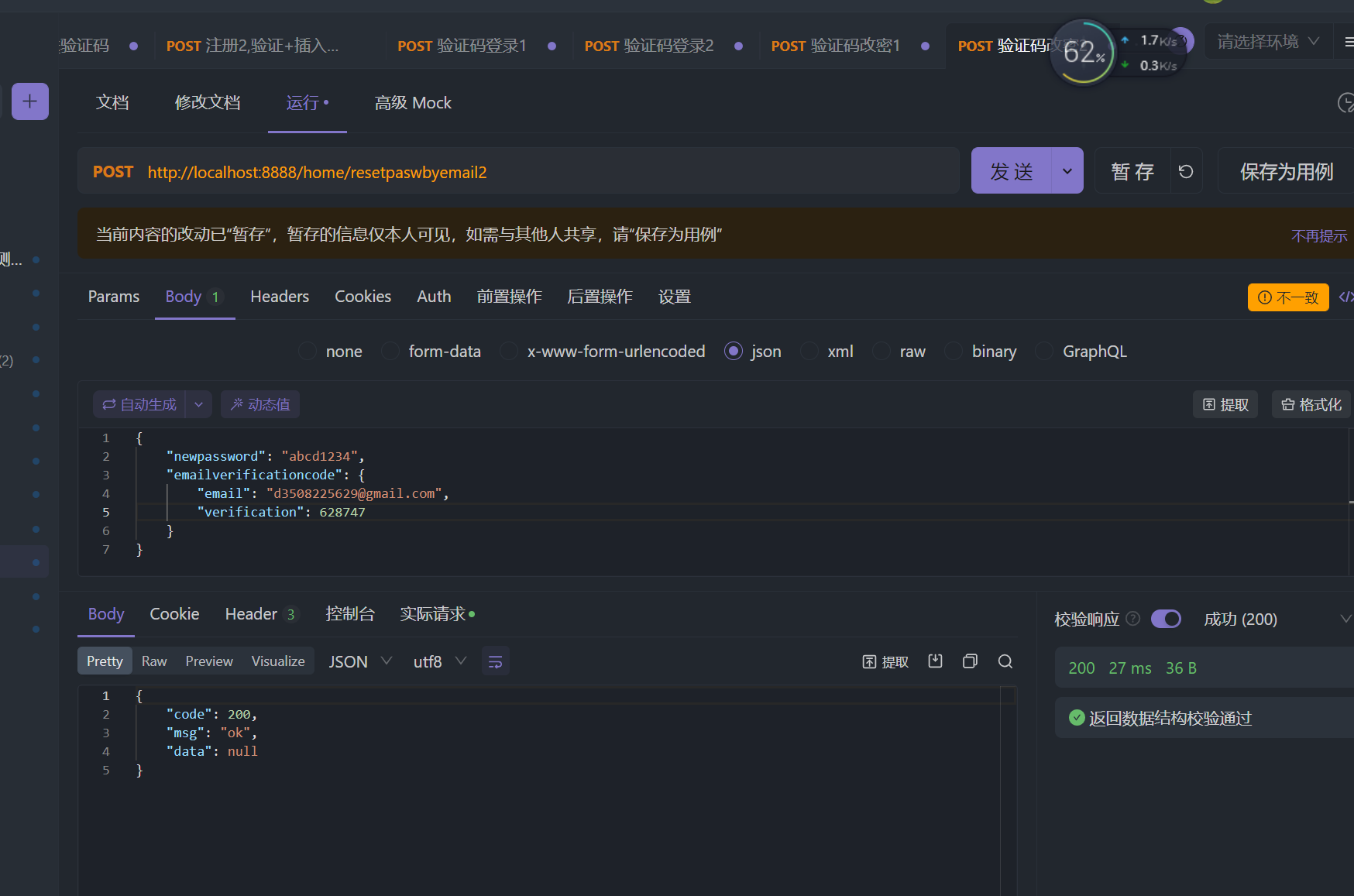Select the xml body type radio
This screenshot has height=896, width=1354.
809,352
